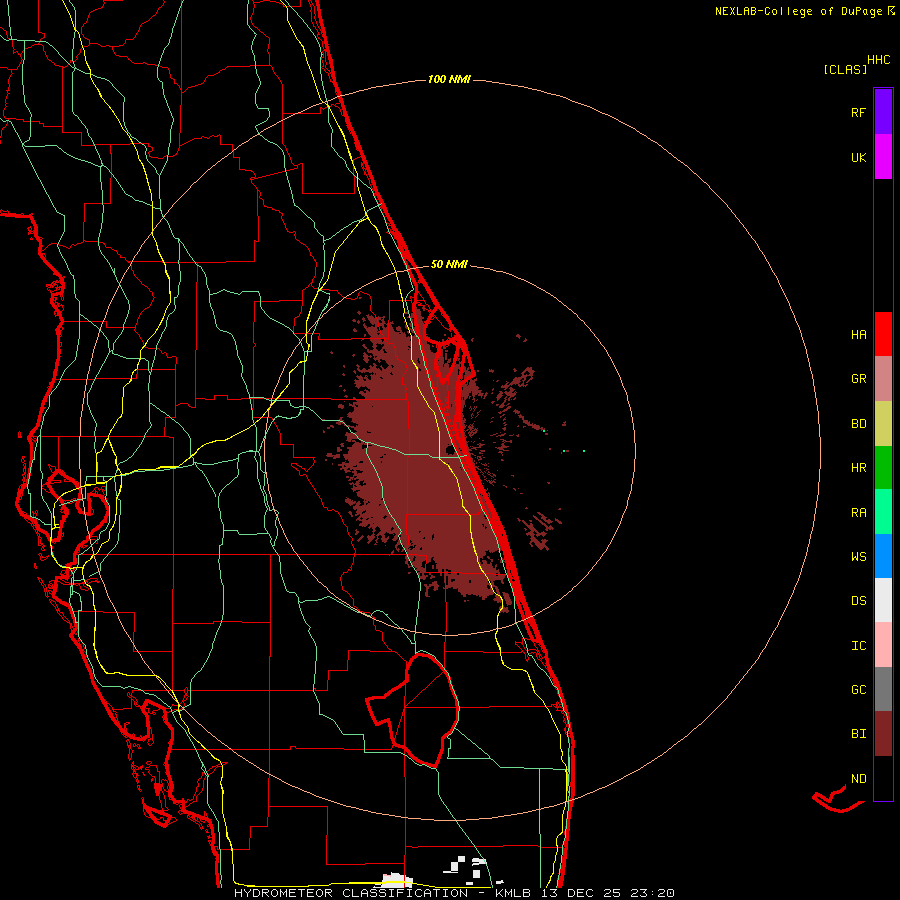Click the large brown biological echo area
900x900 pixels.
425,459
